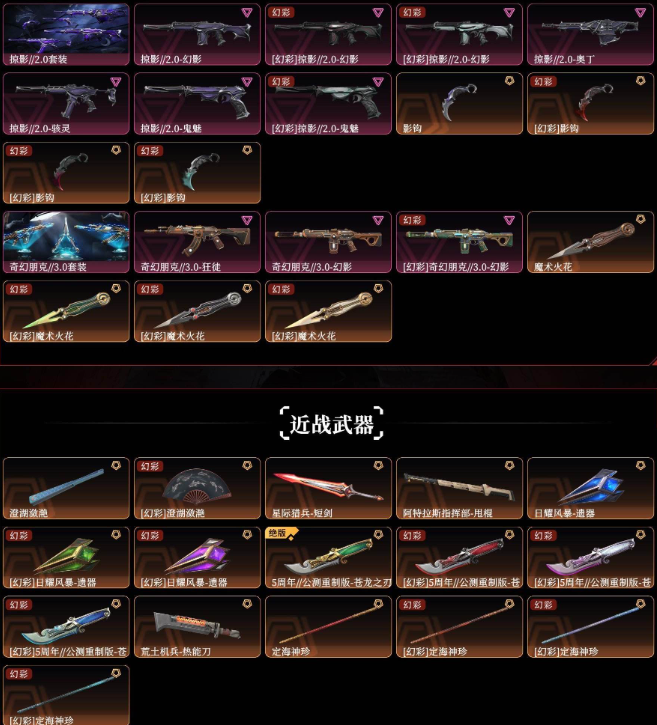This screenshot has height=725, width=657.
Task: Click the pink triangle tier icon on 掠影//2.0-奥丁
Action: coord(640,12)
